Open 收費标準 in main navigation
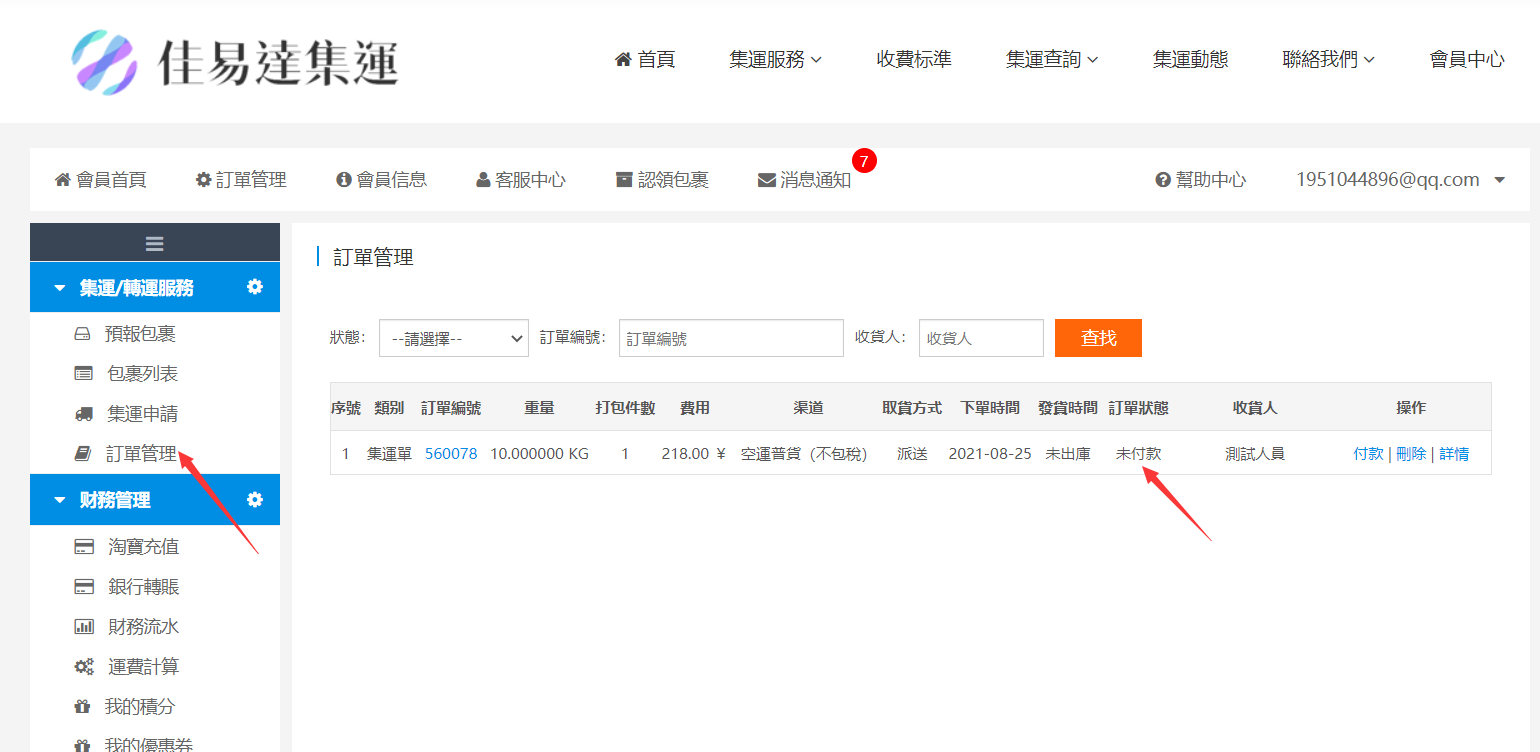 [x=914, y=60]
